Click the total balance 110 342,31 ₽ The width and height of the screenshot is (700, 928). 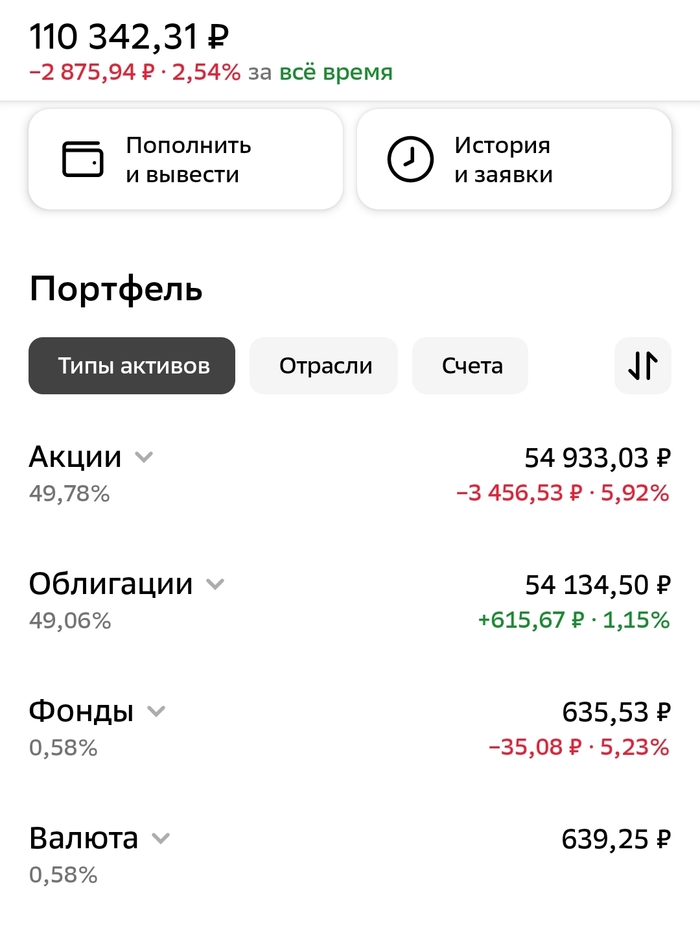click(x=129, y=38)
